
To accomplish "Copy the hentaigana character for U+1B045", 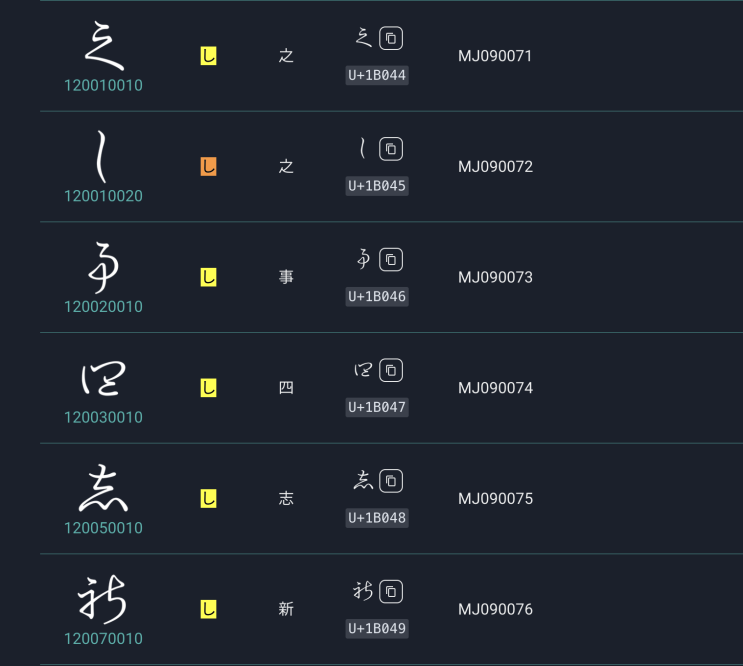I will coord(391,149).
